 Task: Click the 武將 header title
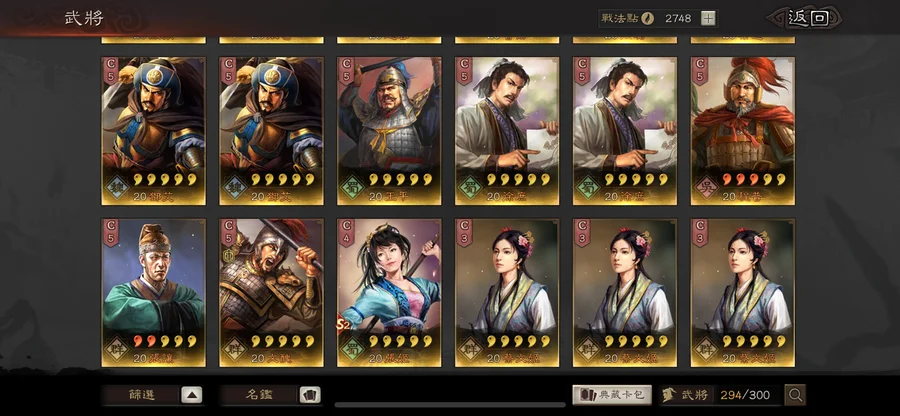pyautogui.click(x=84, y=18)
